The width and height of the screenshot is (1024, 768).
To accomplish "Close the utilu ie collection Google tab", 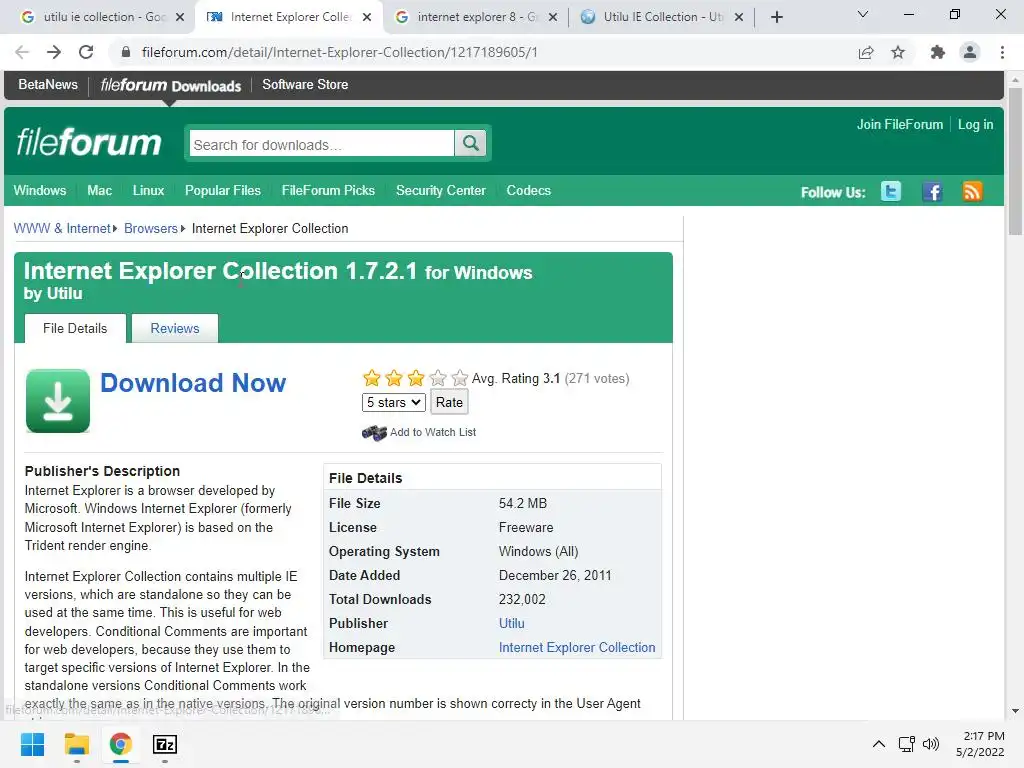I will [x=180, y=17].
